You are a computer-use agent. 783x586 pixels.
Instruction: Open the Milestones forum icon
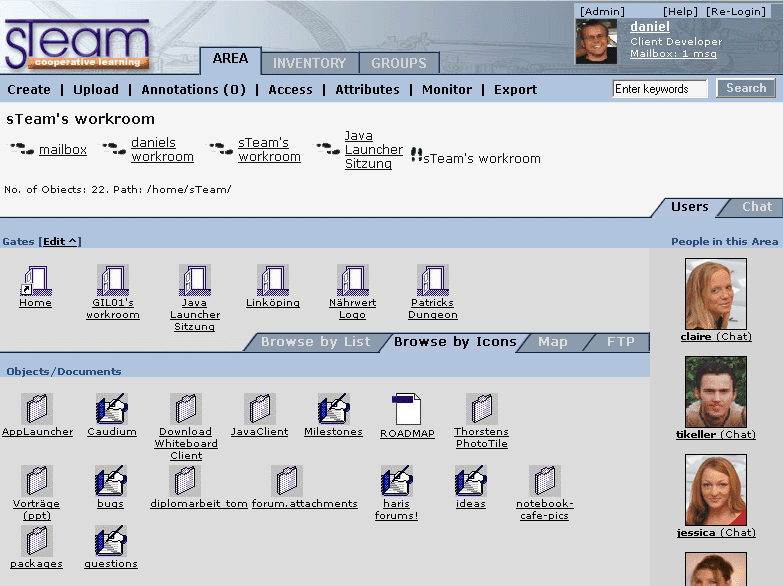click(x=334, y=409)
